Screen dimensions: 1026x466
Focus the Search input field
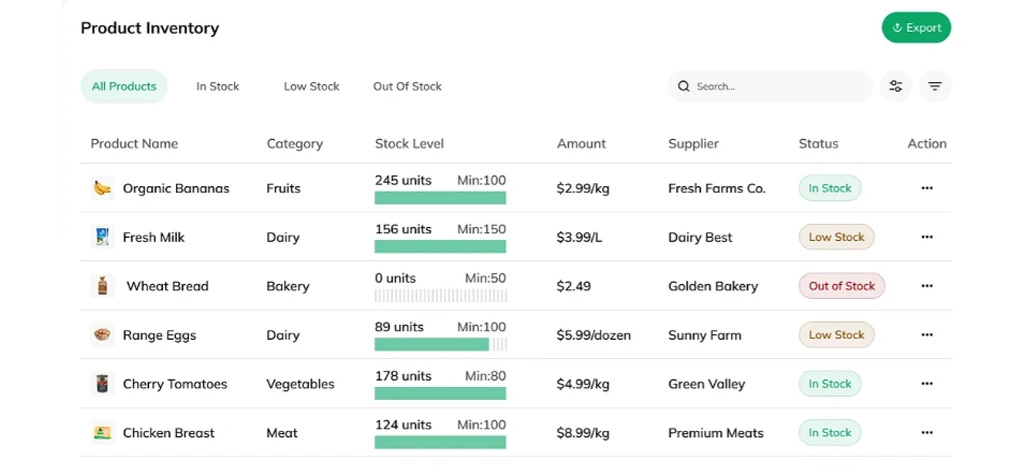[770, 86]
